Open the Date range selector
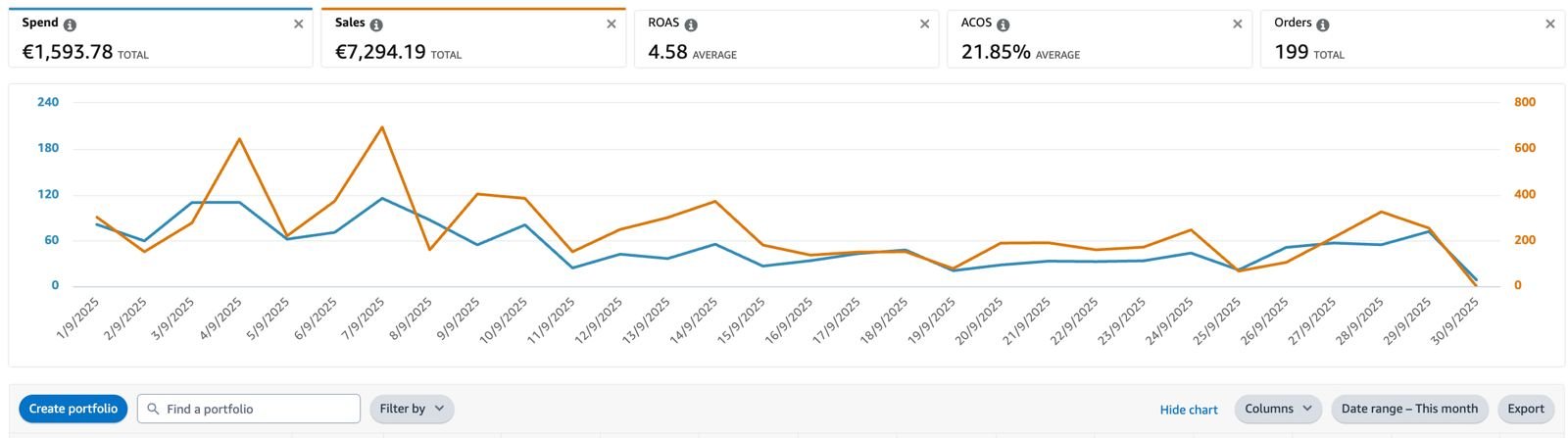Screen dimensions: 1568x438 point(1409,409)
